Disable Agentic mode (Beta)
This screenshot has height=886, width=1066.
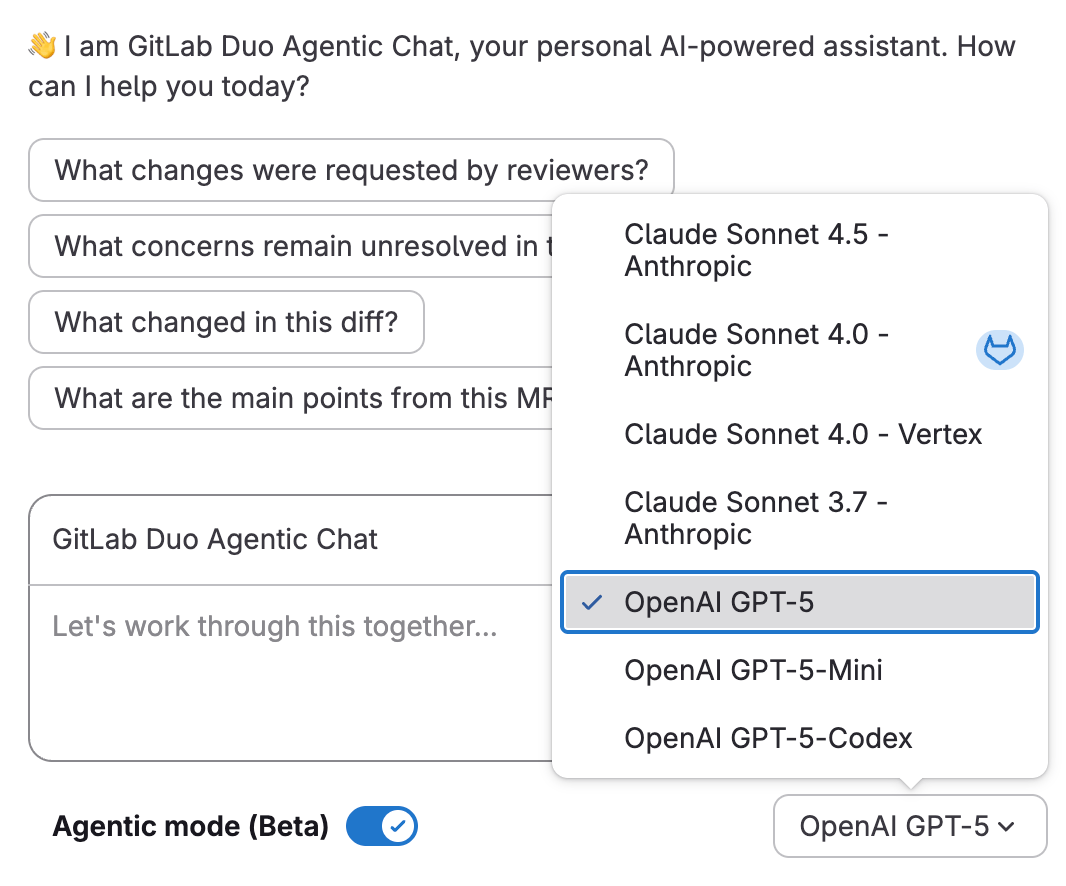(x=382, y=826)
